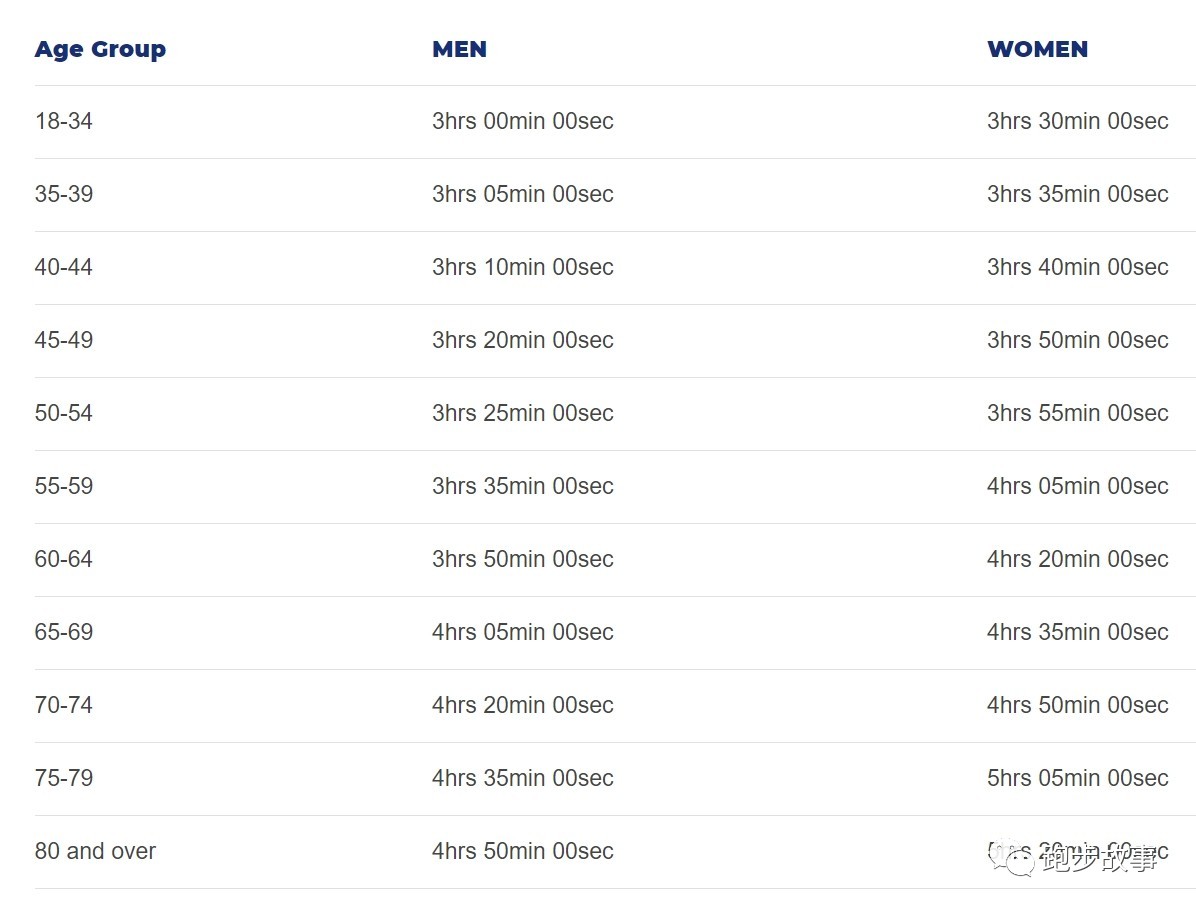This screenshot has height=911, width=1196.
Task: Click women's 4hrs 20min 00sec time
Action: tap(1077, 559)
